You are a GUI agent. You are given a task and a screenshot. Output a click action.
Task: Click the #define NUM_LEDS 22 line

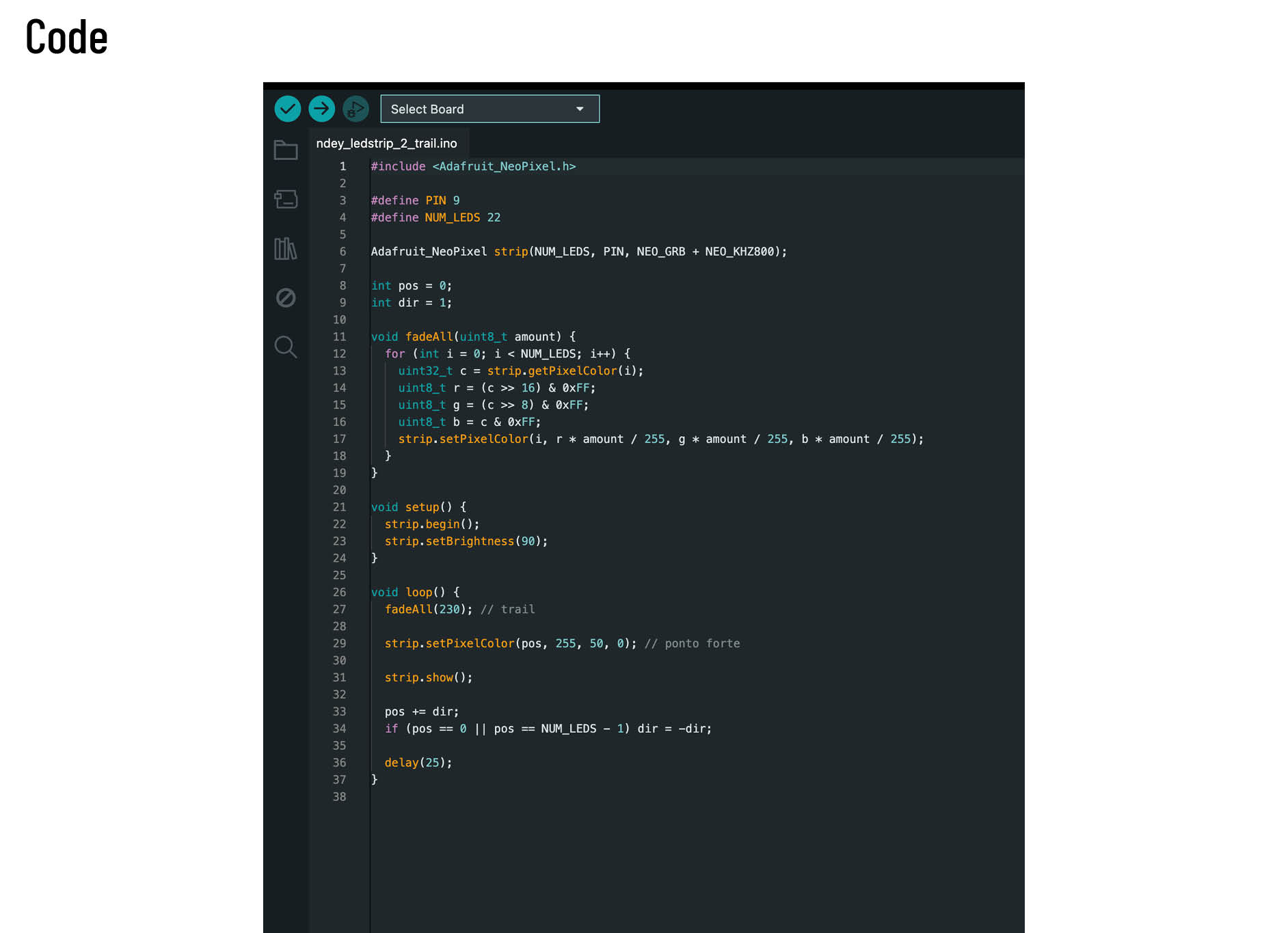(435, 218)
